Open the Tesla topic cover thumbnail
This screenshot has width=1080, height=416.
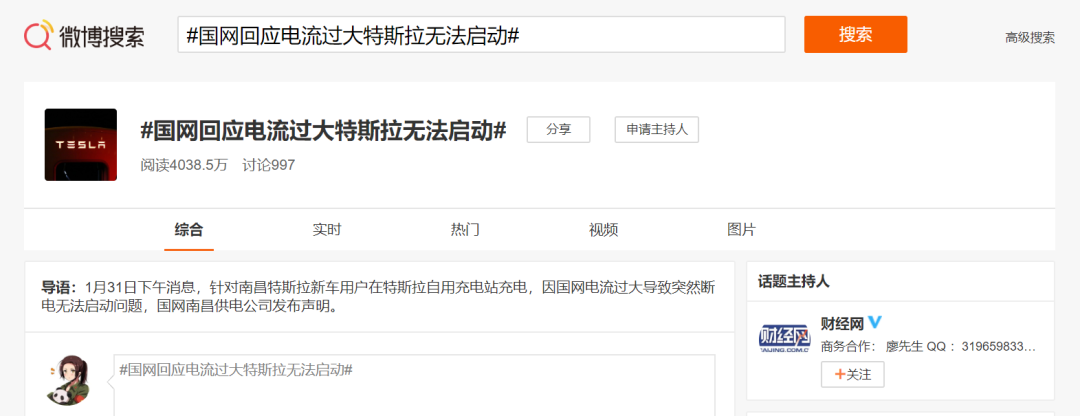(81, 145)
